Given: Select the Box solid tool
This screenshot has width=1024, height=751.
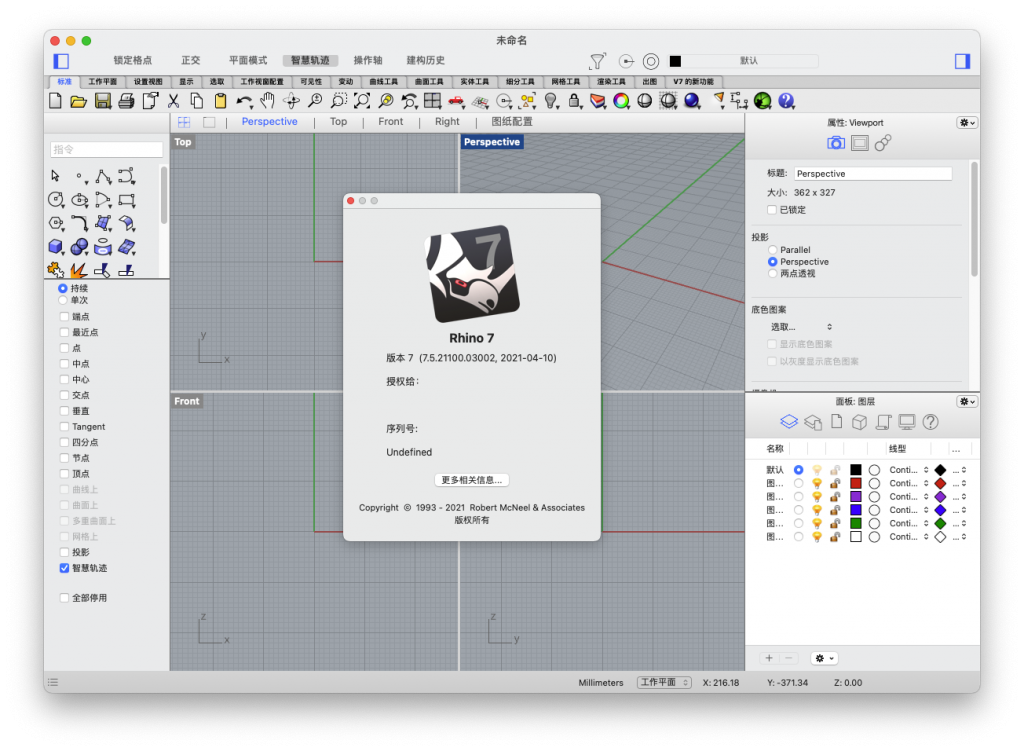Looking at the screenshot, I should click(56, 247).
